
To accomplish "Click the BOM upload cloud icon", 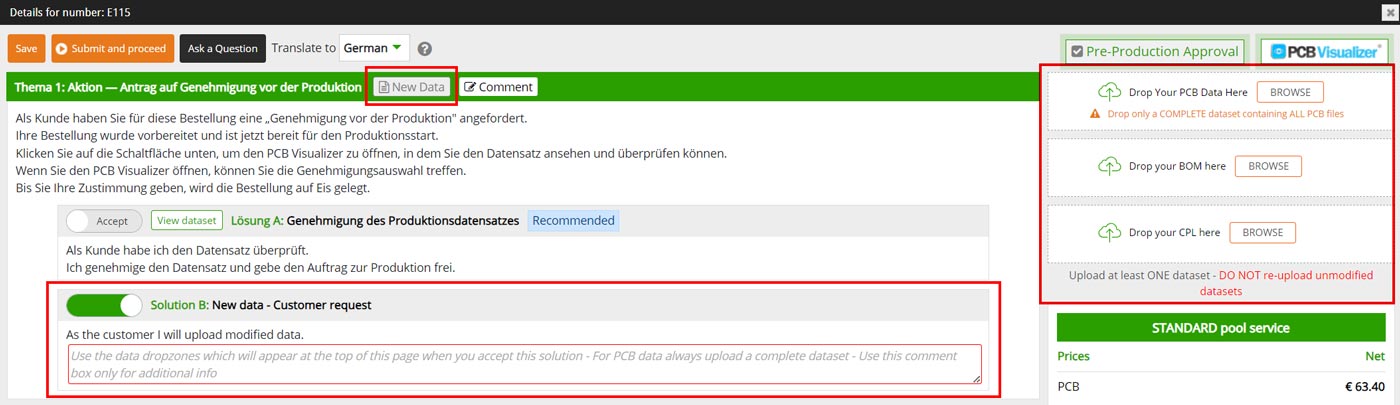I will [x=1110, y=166].
